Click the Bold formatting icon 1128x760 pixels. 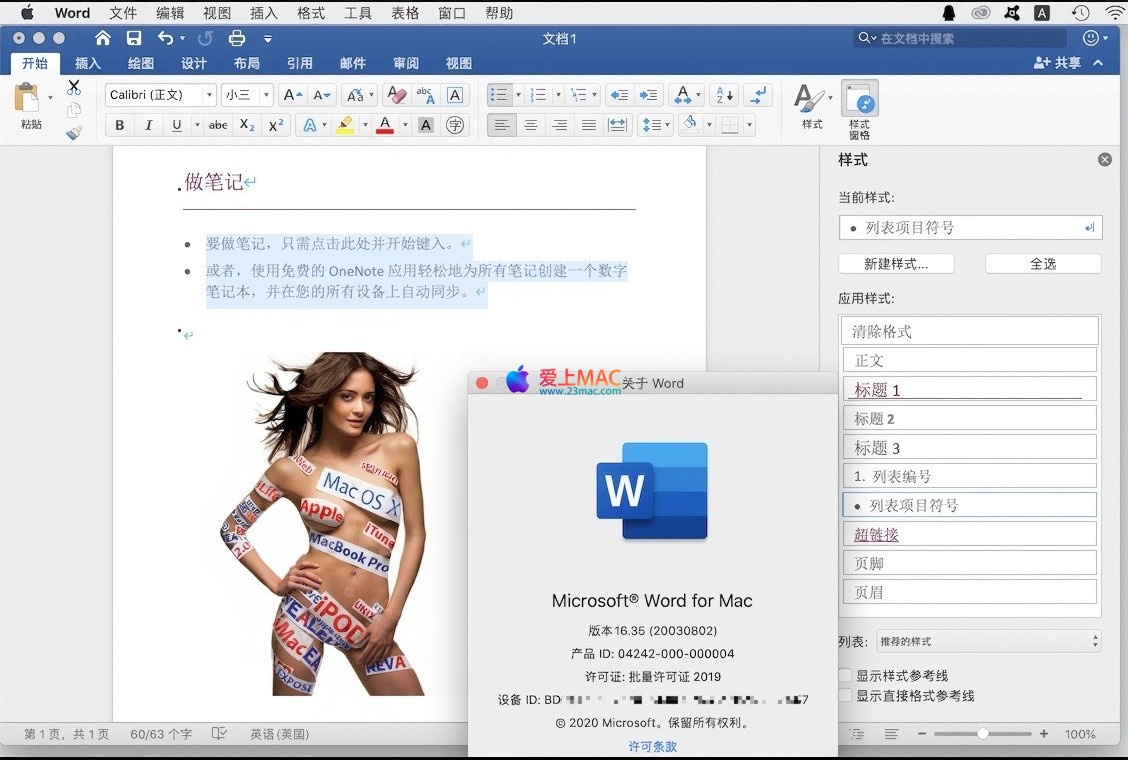pyautogui.click(x=120, y=125)
